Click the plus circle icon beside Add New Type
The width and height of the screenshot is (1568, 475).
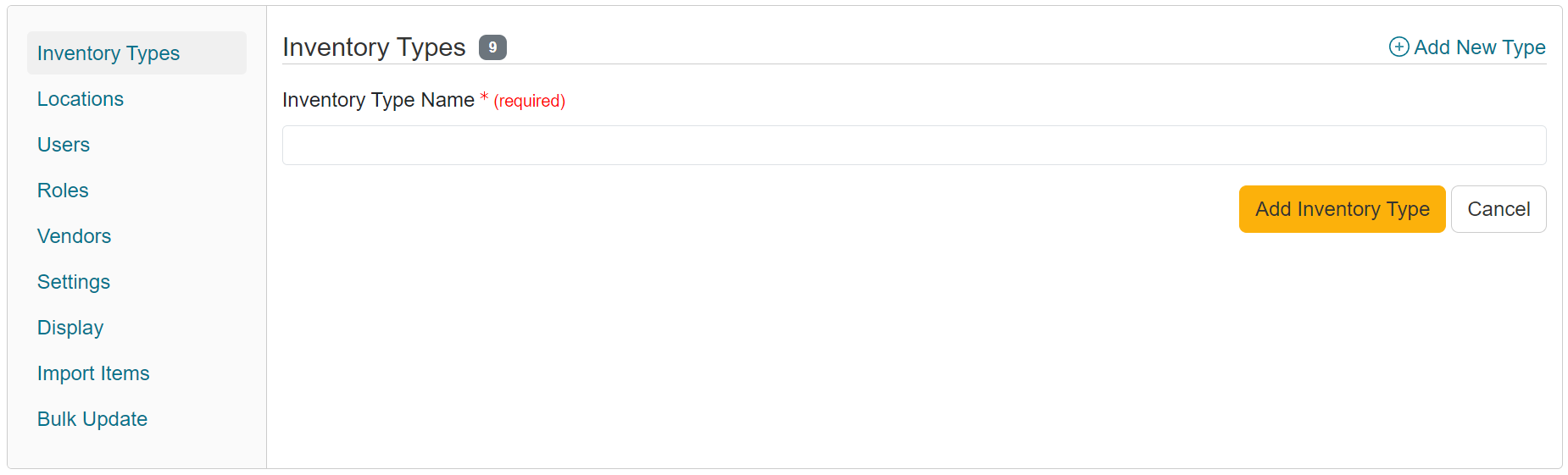1398,47
